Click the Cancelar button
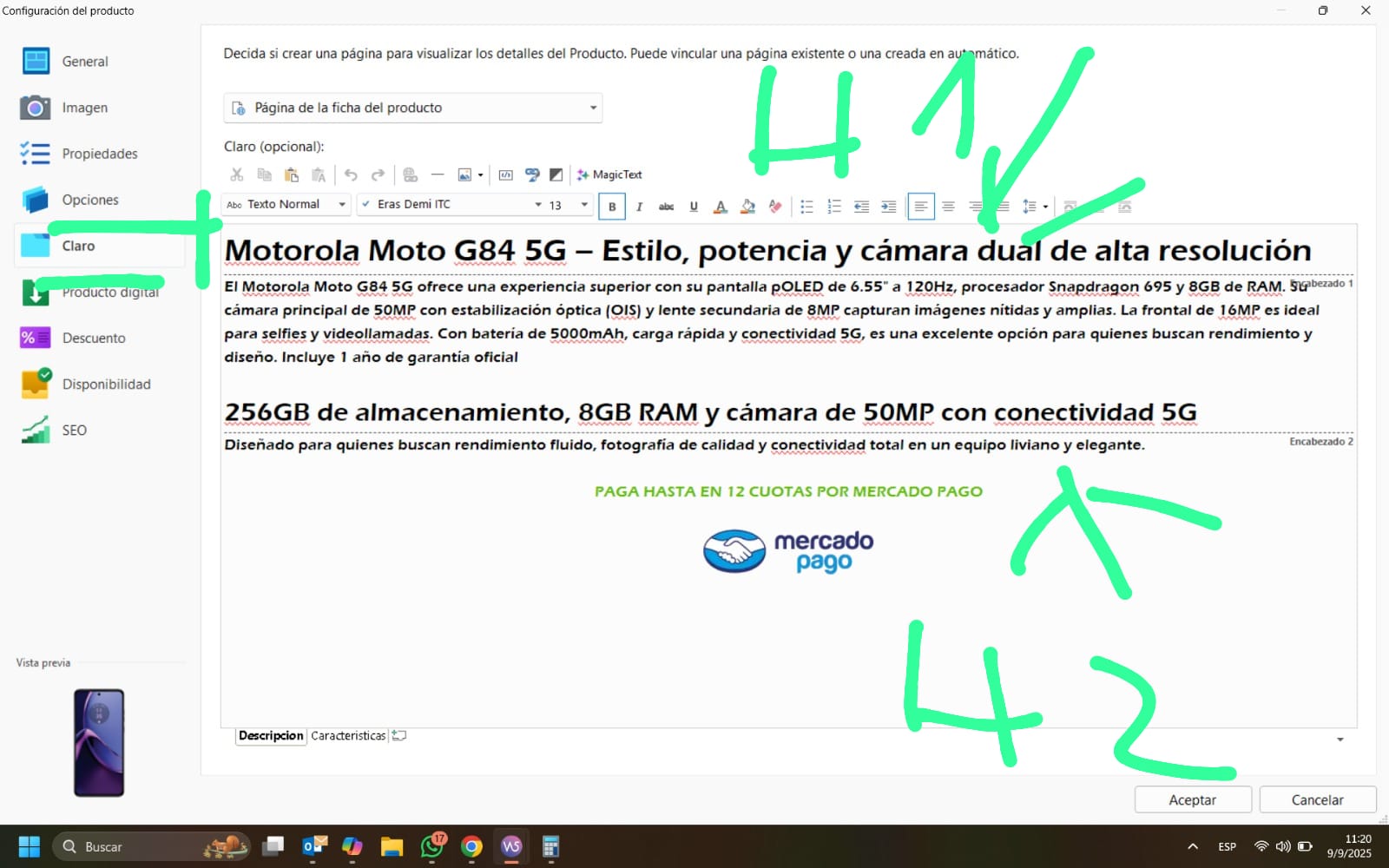 1317,799
